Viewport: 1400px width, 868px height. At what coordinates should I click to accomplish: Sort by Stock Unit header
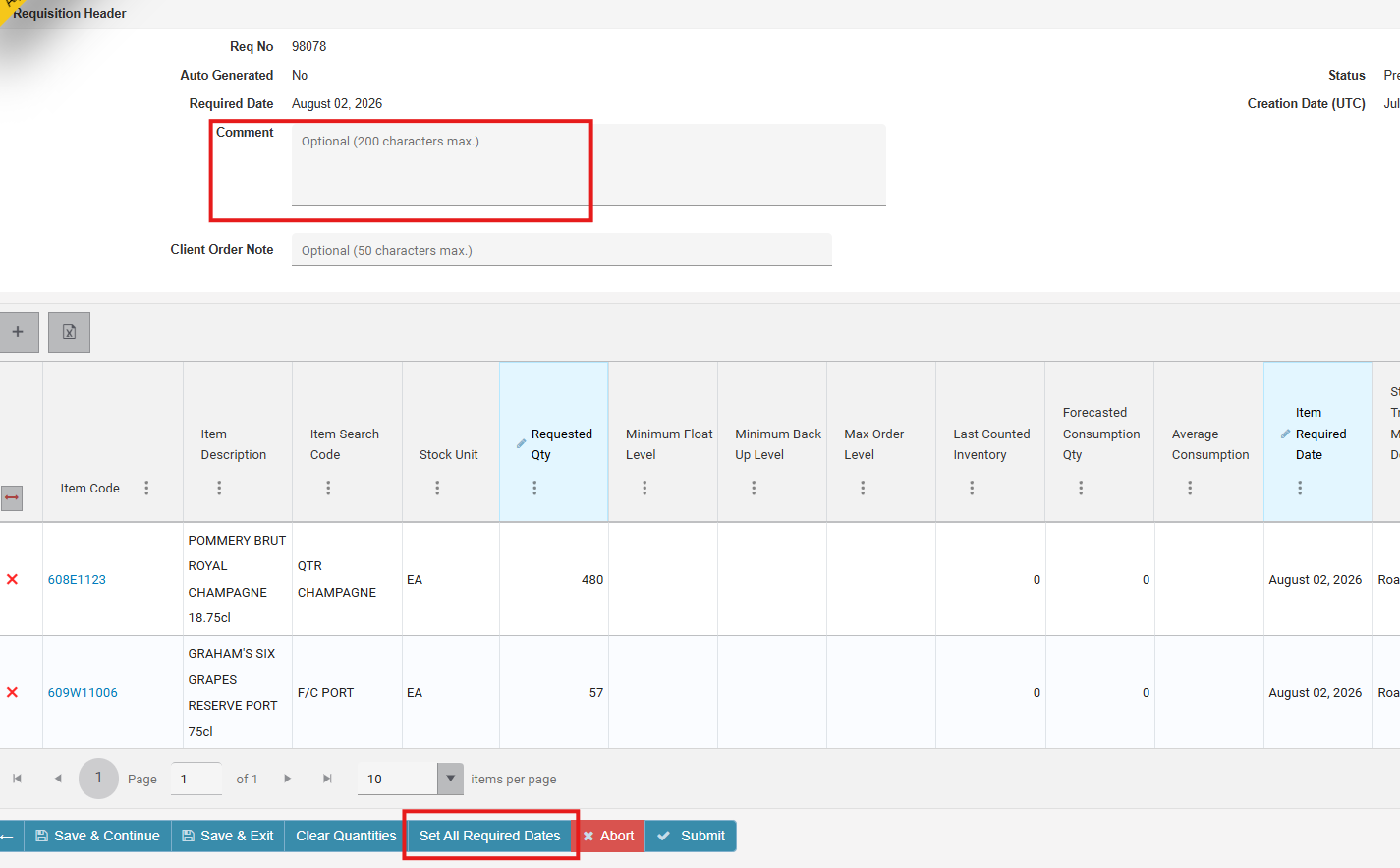pyautogui.click(x=449, y=455)
